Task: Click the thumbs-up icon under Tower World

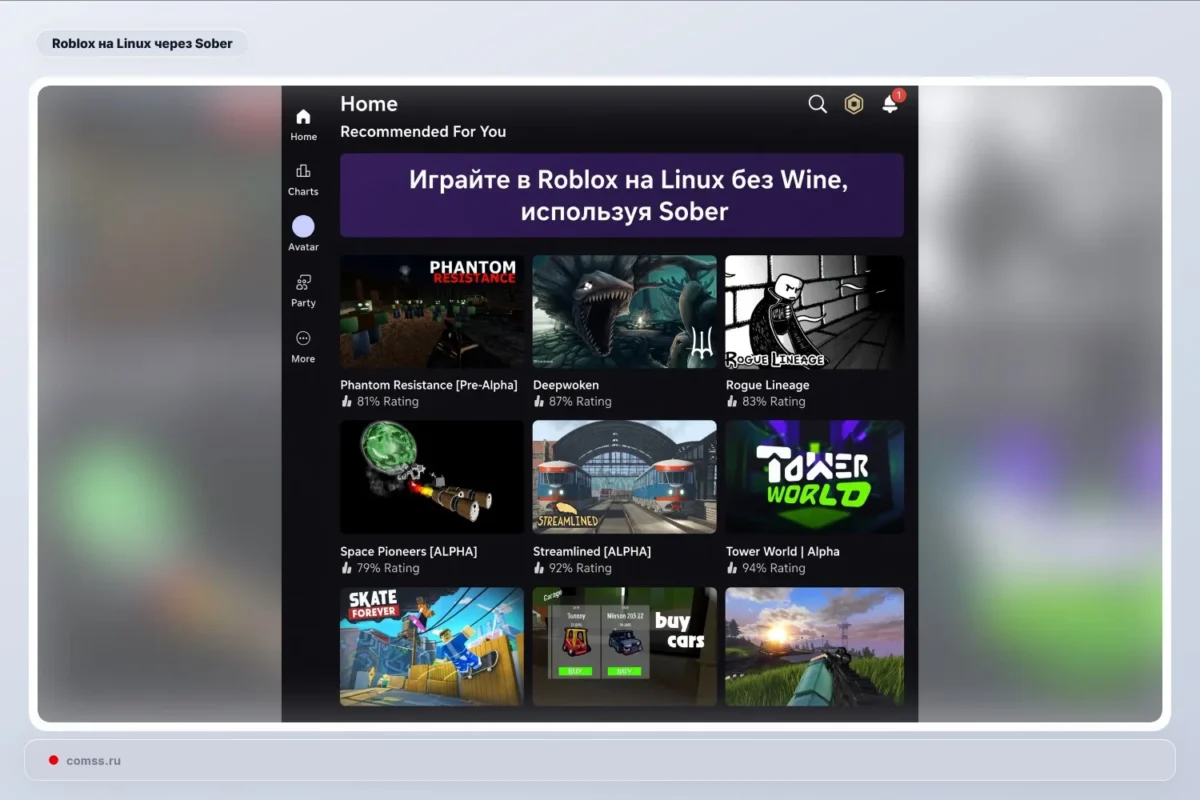Action: click(x=732, y=568)
